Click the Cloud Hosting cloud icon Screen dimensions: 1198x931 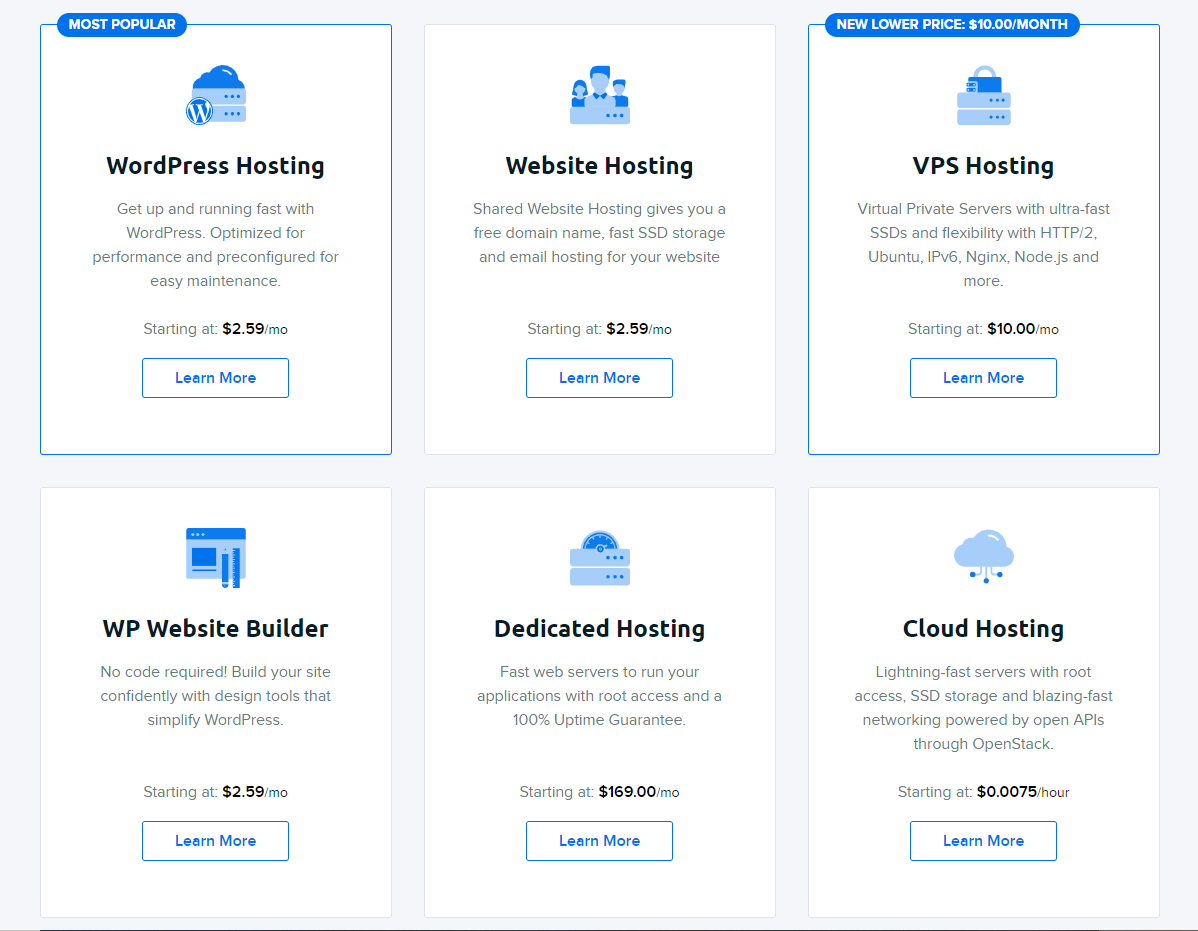pyautogui.click(x=983, y=557)
